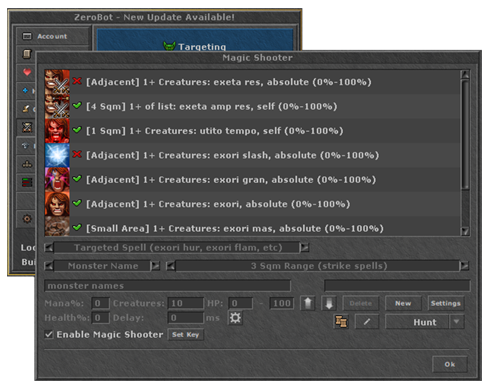Select the blue plus icon in ZeroBot sidebar
This screenshot has width=490, height=390.
coord(26,90)
